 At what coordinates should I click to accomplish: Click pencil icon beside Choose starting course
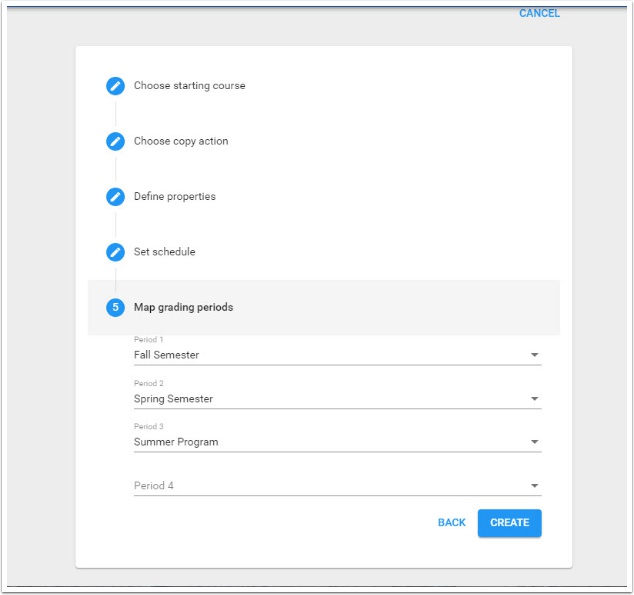115,86
